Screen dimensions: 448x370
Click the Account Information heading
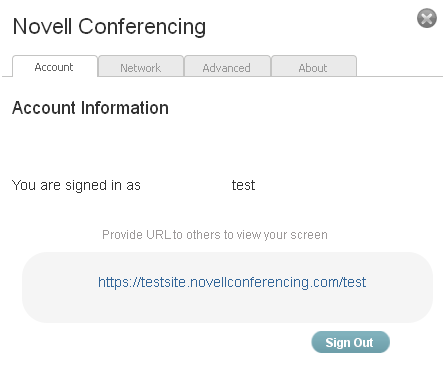pos(90,108)
